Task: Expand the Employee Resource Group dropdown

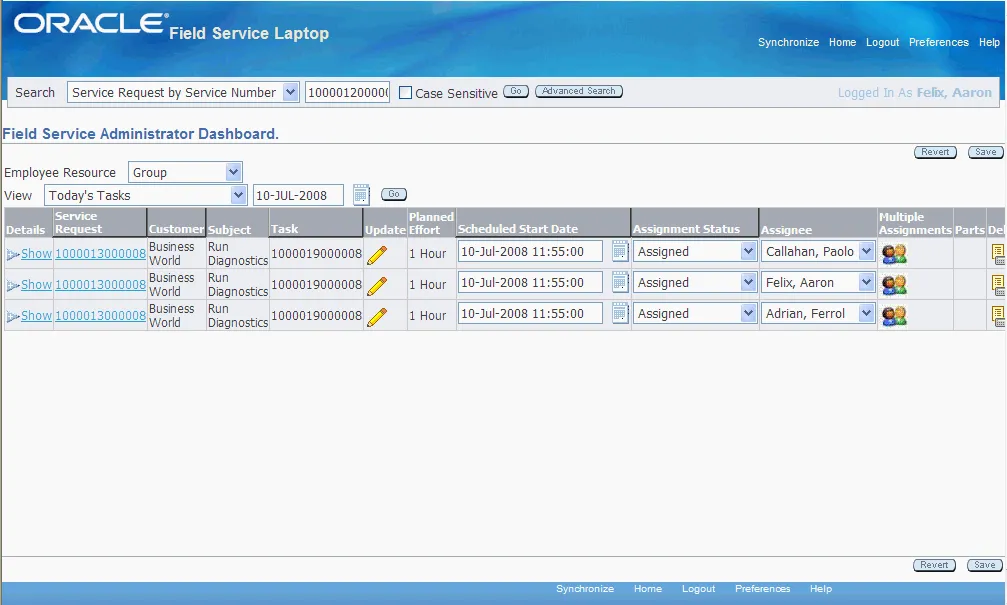Action: [x=185, y=172]
